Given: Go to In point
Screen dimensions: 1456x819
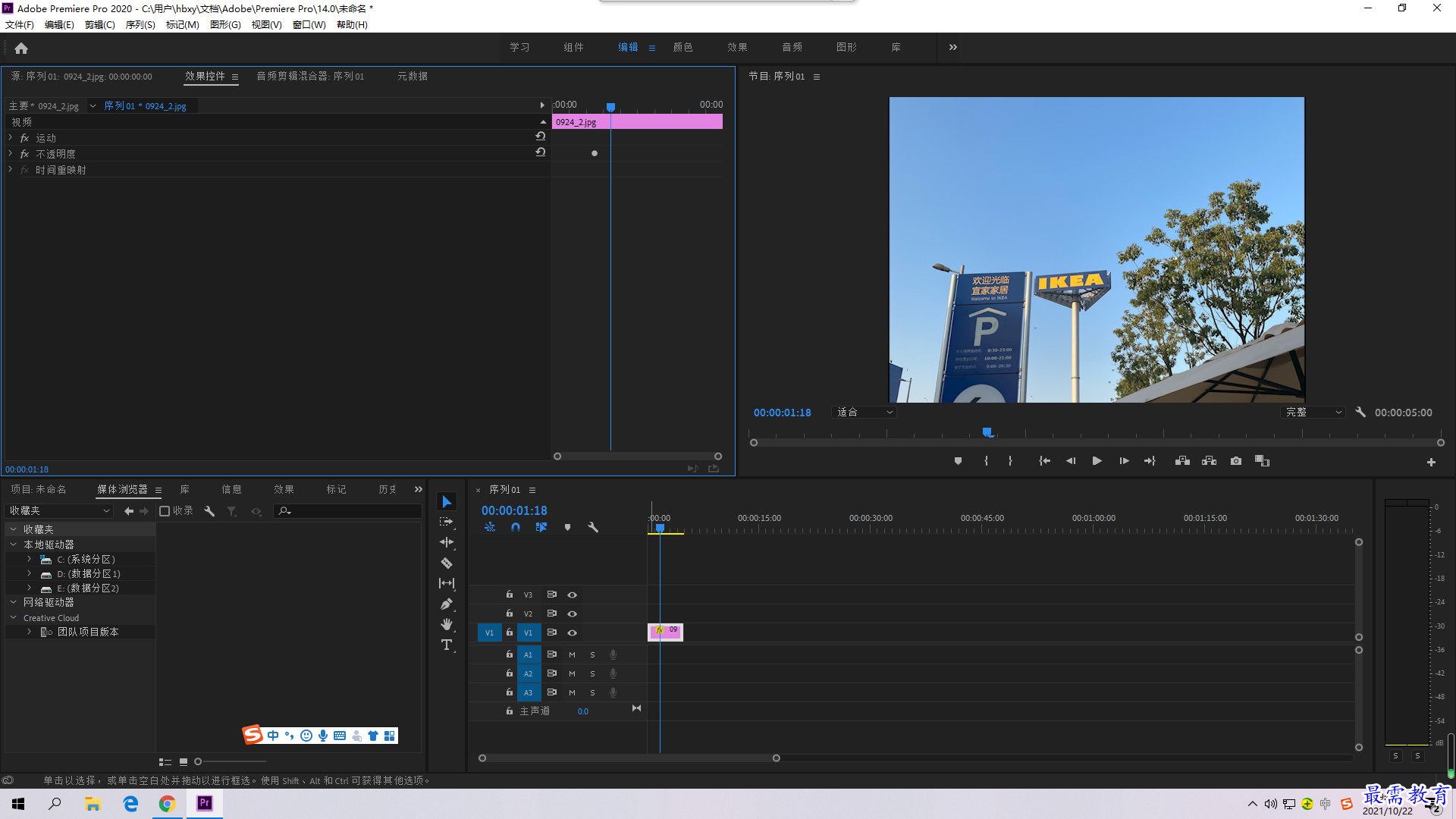Looking at the screenshot, I should (1044, 461).
